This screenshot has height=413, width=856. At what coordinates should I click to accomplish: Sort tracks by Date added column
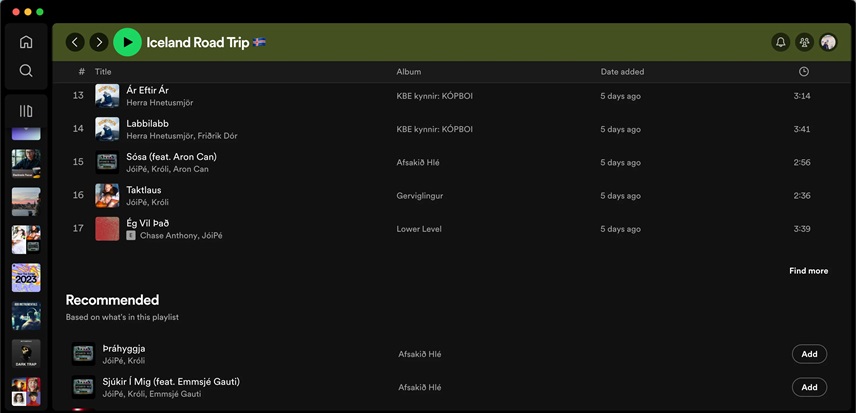[x=622, y=71]
